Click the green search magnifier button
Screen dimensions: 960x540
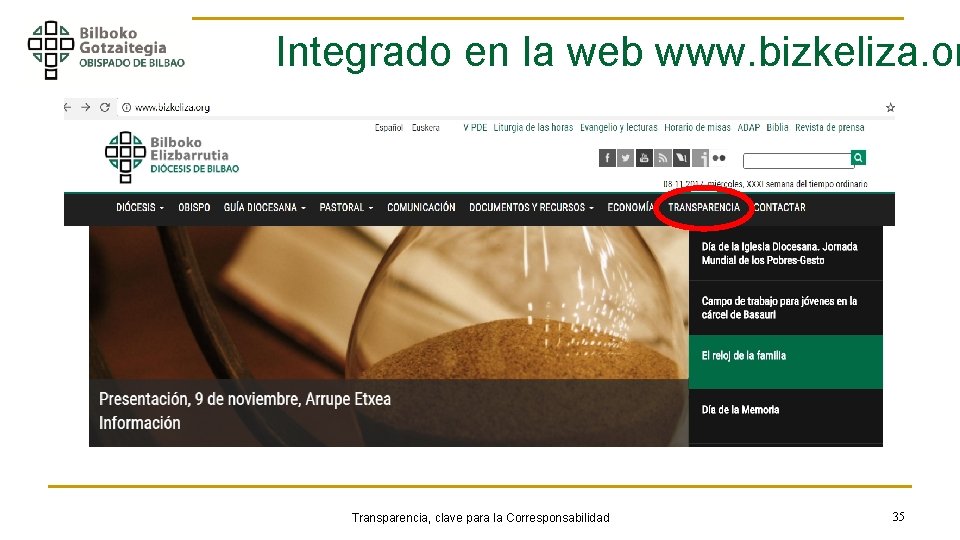click(x=858, y=158)
